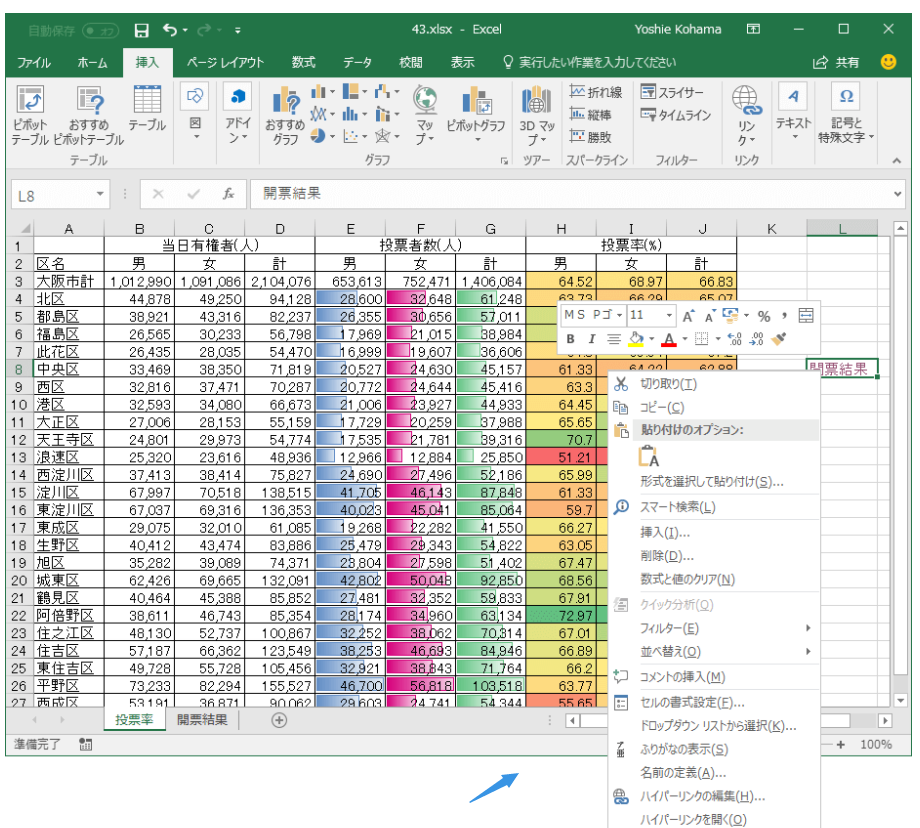Click the 3D Map (3Dマップ) button
920x828 pixels.
pos(536,115)
